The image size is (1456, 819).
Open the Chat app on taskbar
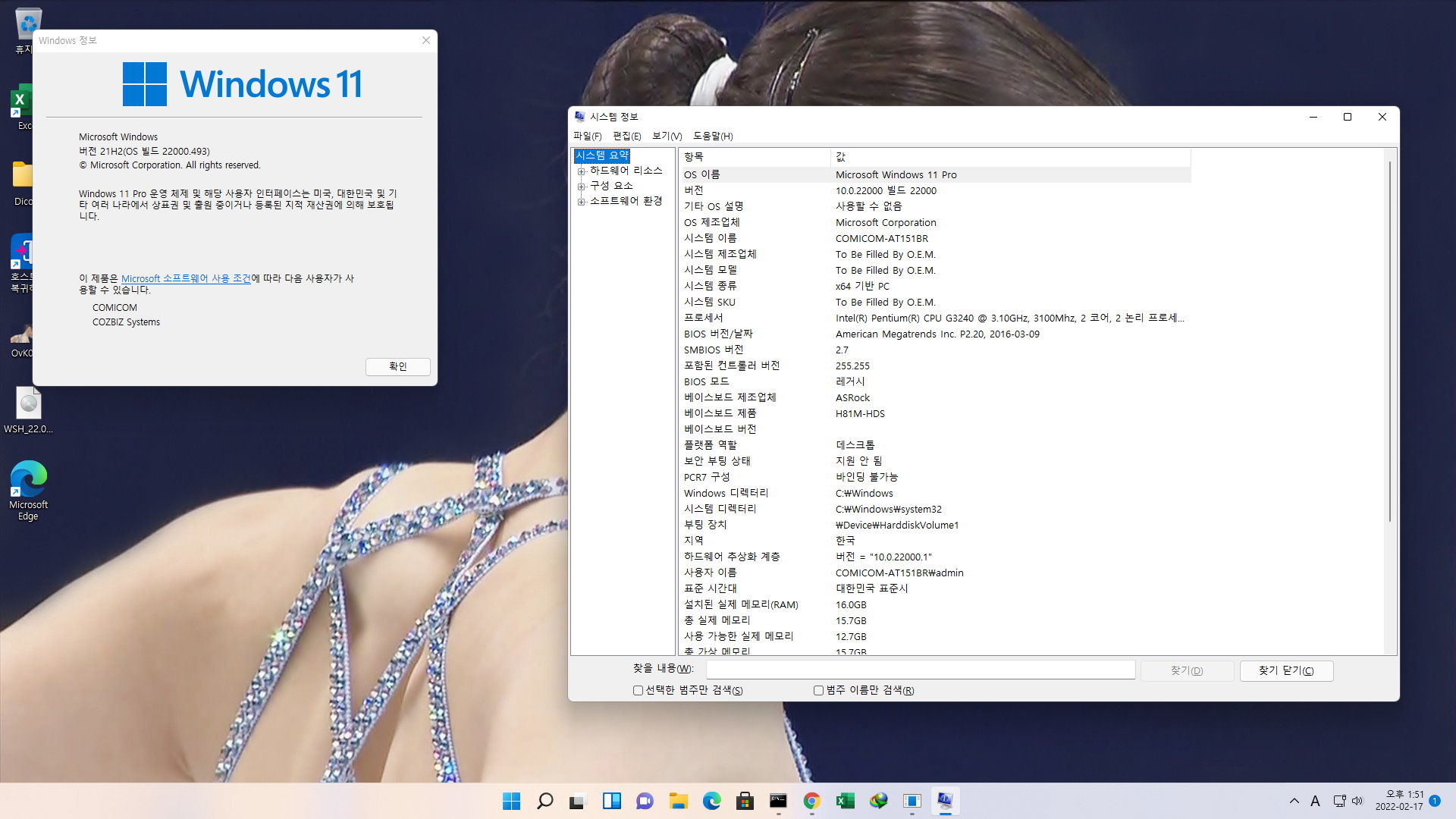click(645, 801)
